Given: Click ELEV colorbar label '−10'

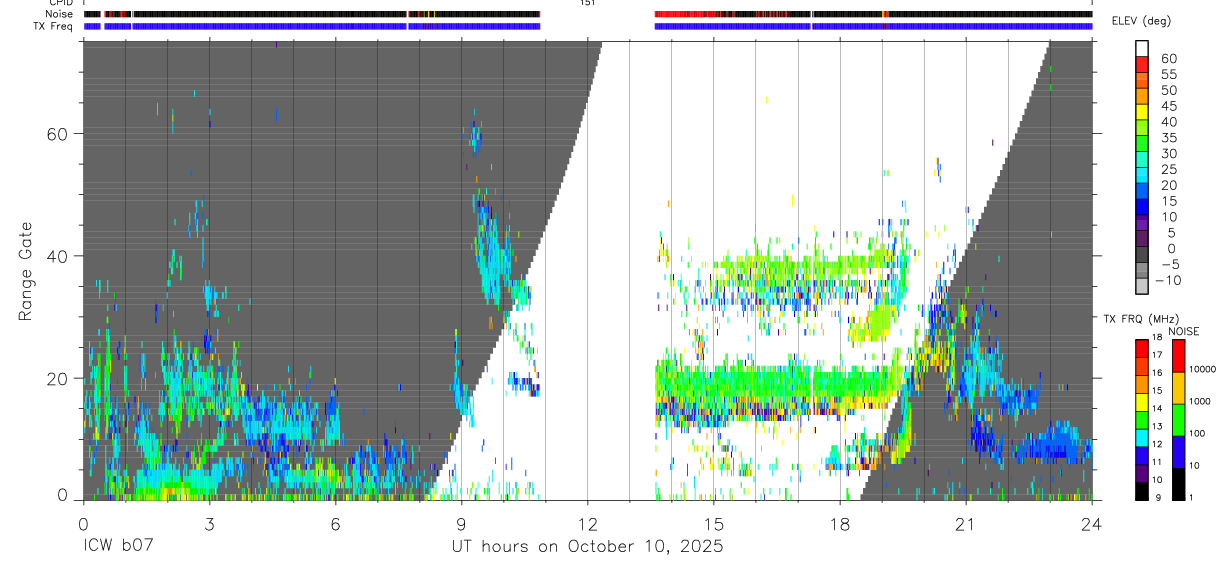Looking at the screenshot, I should point(1167,280).
